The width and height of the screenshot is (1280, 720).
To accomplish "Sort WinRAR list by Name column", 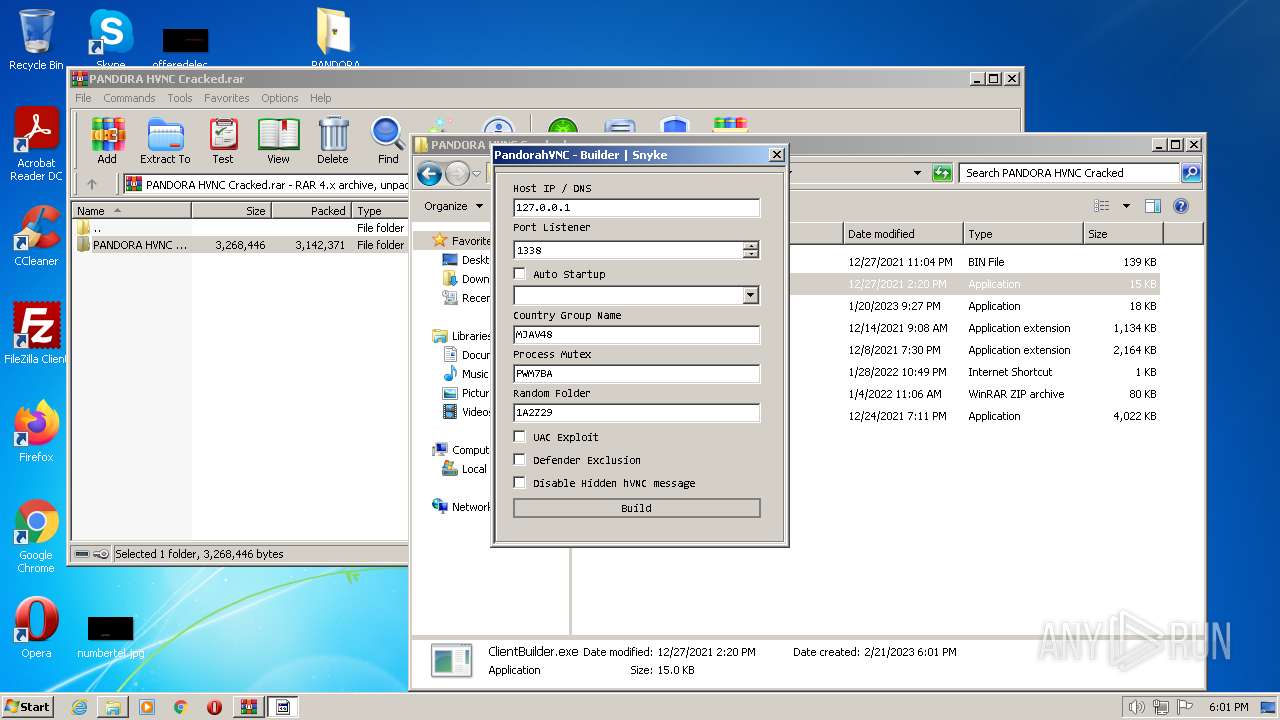I will click(131, 211).
